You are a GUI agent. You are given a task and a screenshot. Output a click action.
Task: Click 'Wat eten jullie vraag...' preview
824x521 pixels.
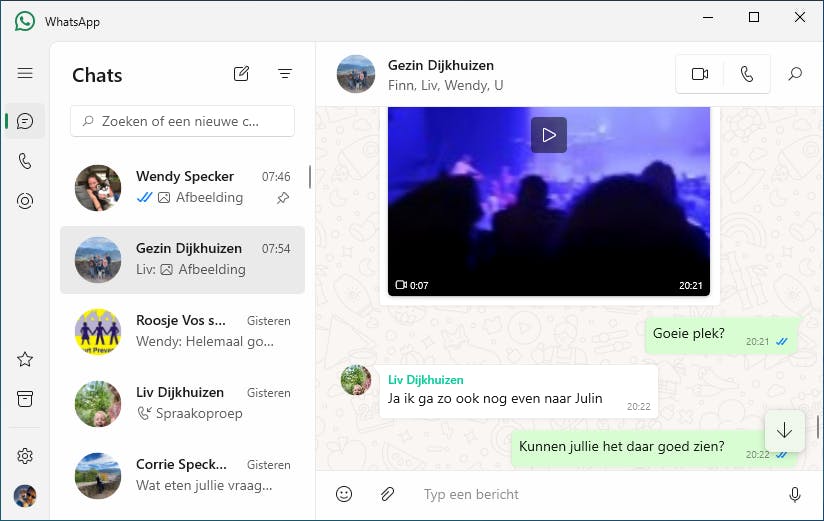[204, 485]
